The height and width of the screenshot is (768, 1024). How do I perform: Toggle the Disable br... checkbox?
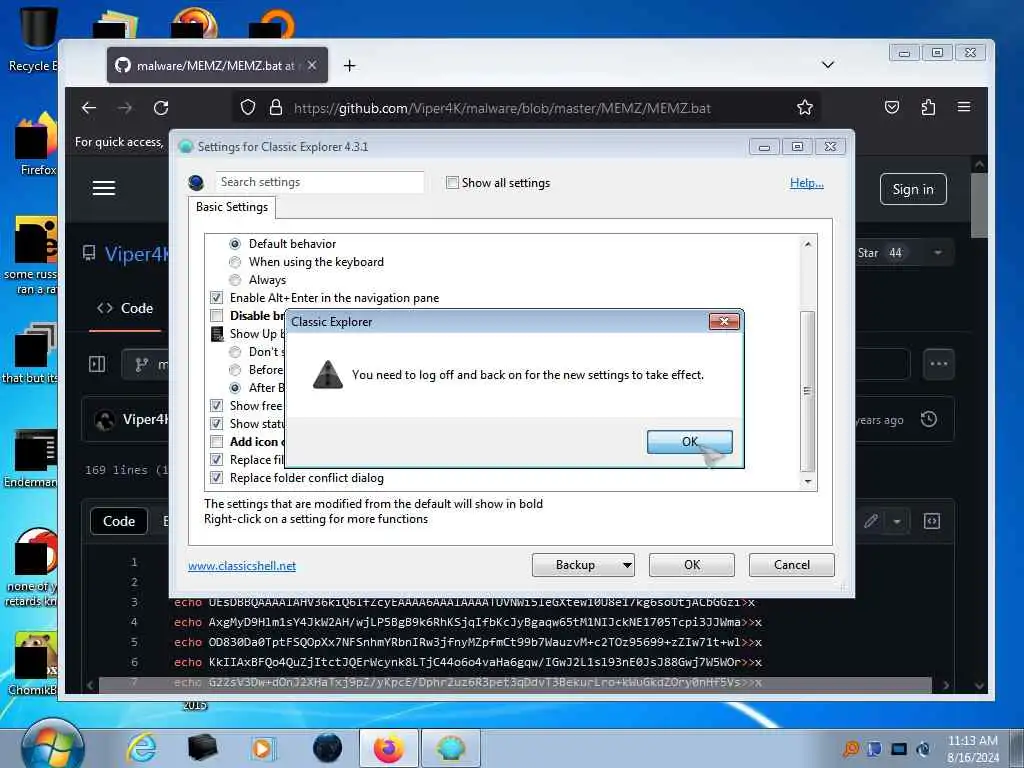pyautogui.click(x=216, y=316)
